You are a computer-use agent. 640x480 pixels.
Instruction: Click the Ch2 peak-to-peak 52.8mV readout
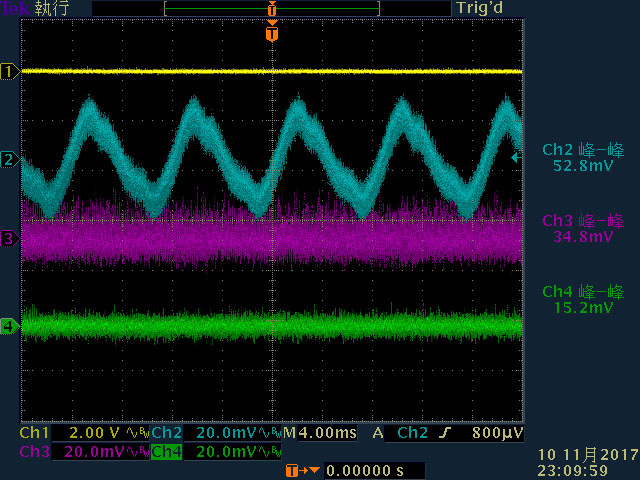(583, 158)
